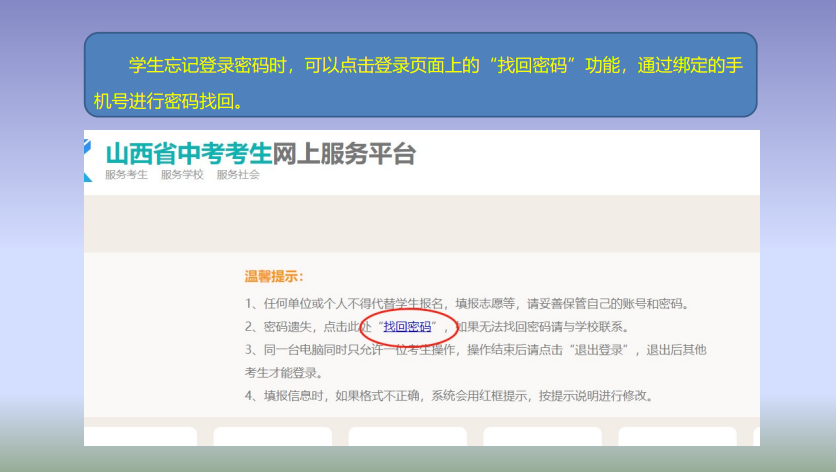Click the blue instruction text box at the top

click(420, 75)
